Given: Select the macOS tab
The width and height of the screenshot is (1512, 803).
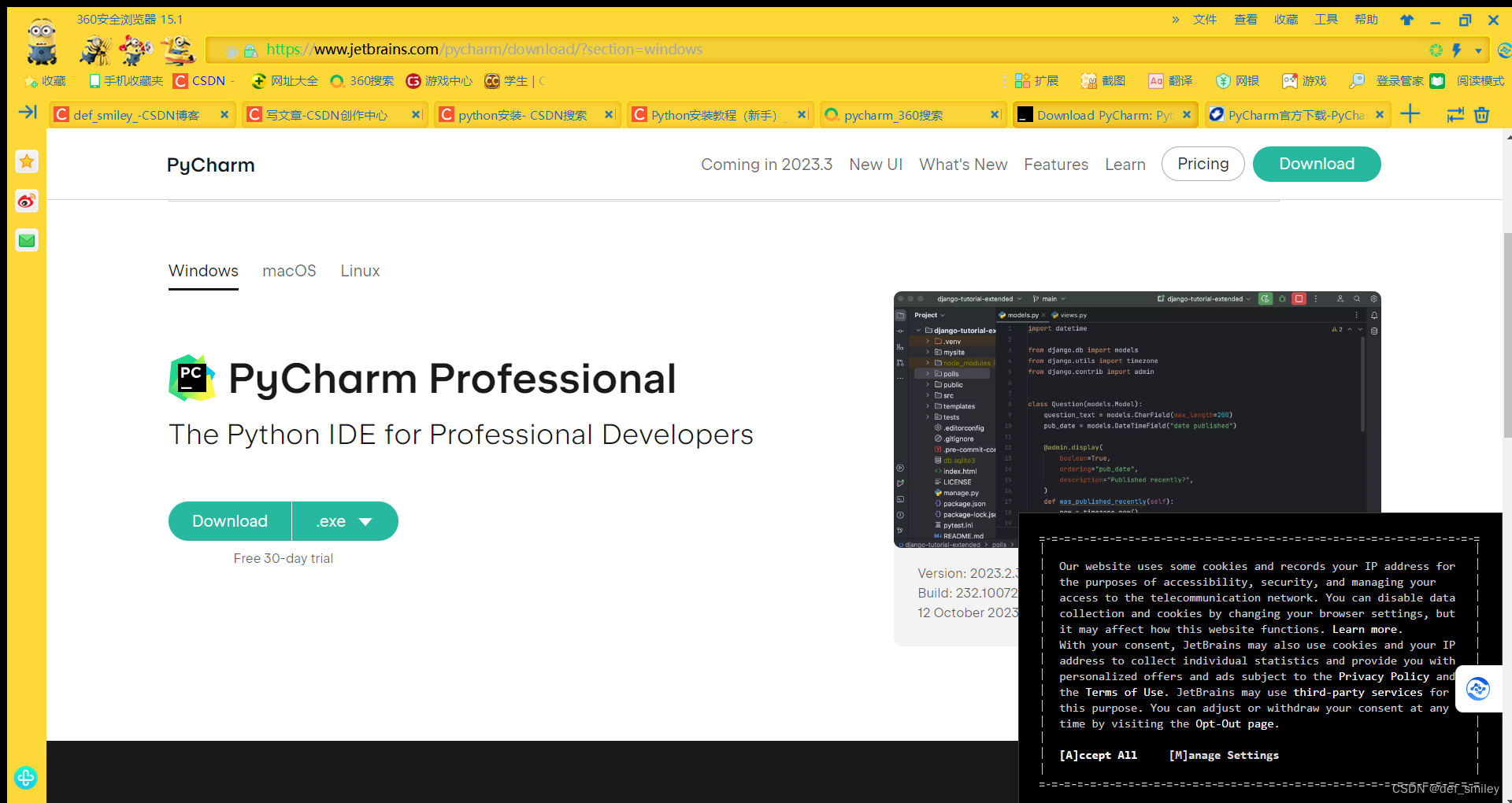Looking at the screenshot, I should pos(289,271).
